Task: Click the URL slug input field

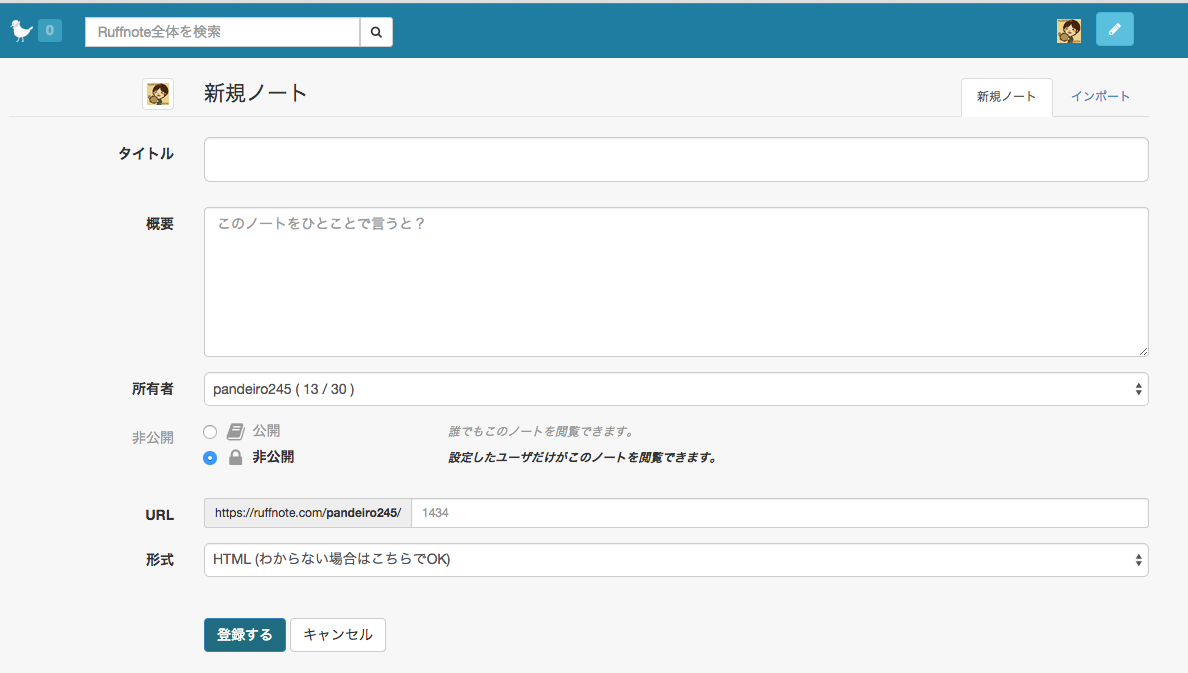Action: click(779, 513)
